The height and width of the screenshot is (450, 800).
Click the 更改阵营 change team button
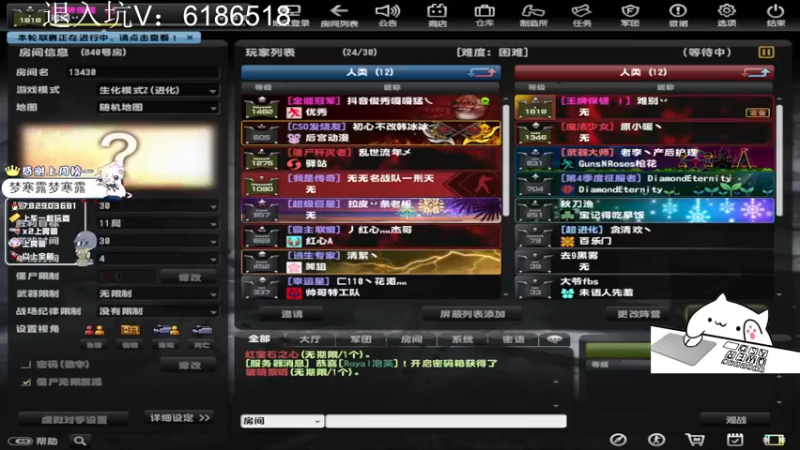(x=639, y=314)
